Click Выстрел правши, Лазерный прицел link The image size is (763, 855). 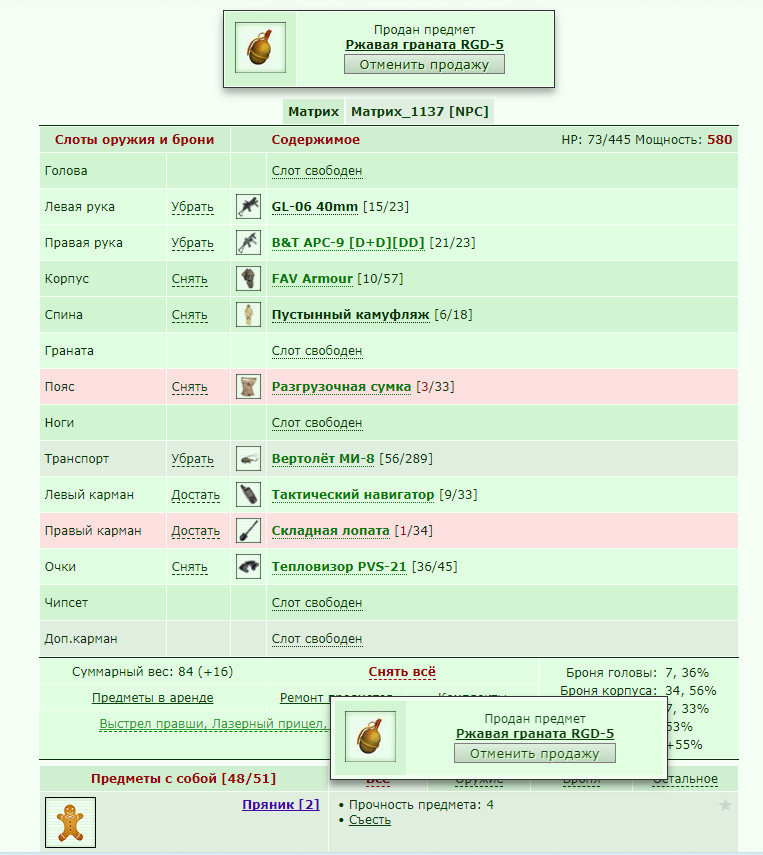[213, 724]
